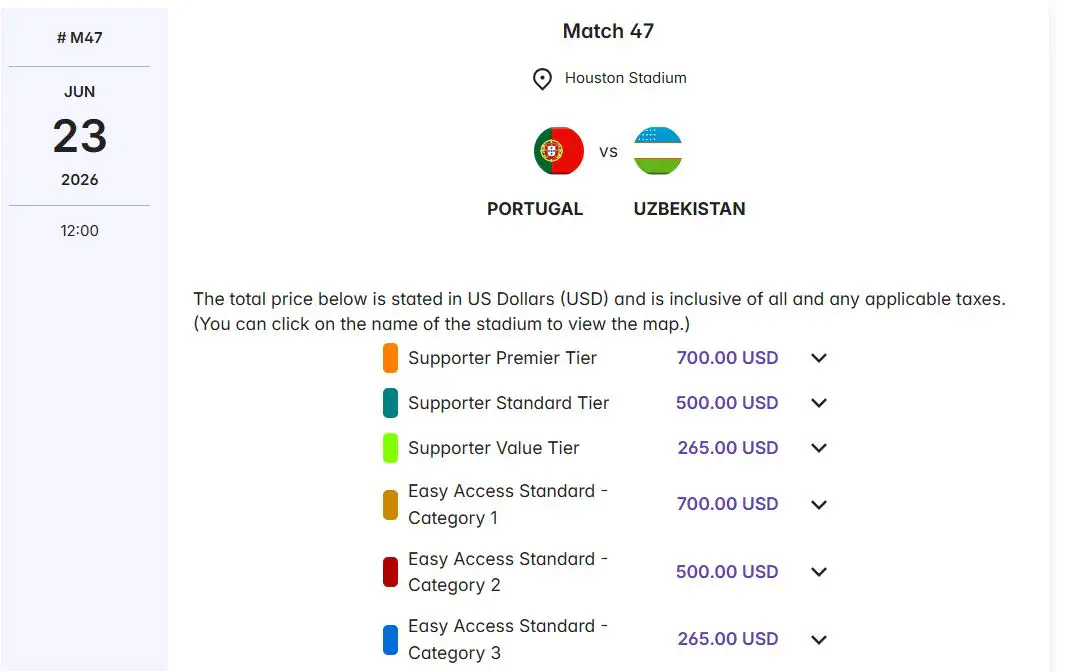1071x672 pixels.
Task: Expand Easy Access Standard Category 3 chevron
Action: 819,639
